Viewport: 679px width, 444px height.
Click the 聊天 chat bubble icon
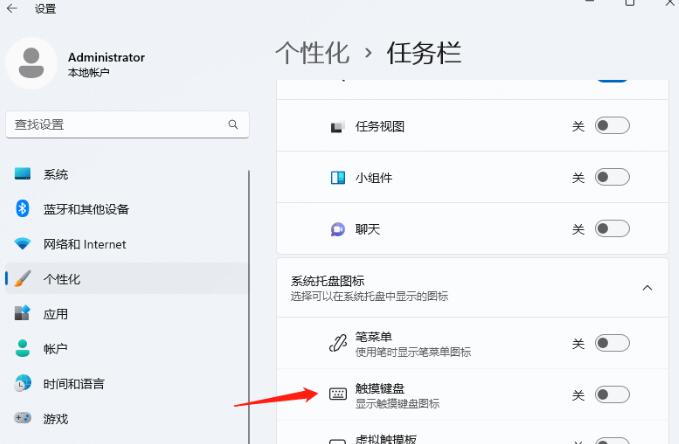(338, 229)
